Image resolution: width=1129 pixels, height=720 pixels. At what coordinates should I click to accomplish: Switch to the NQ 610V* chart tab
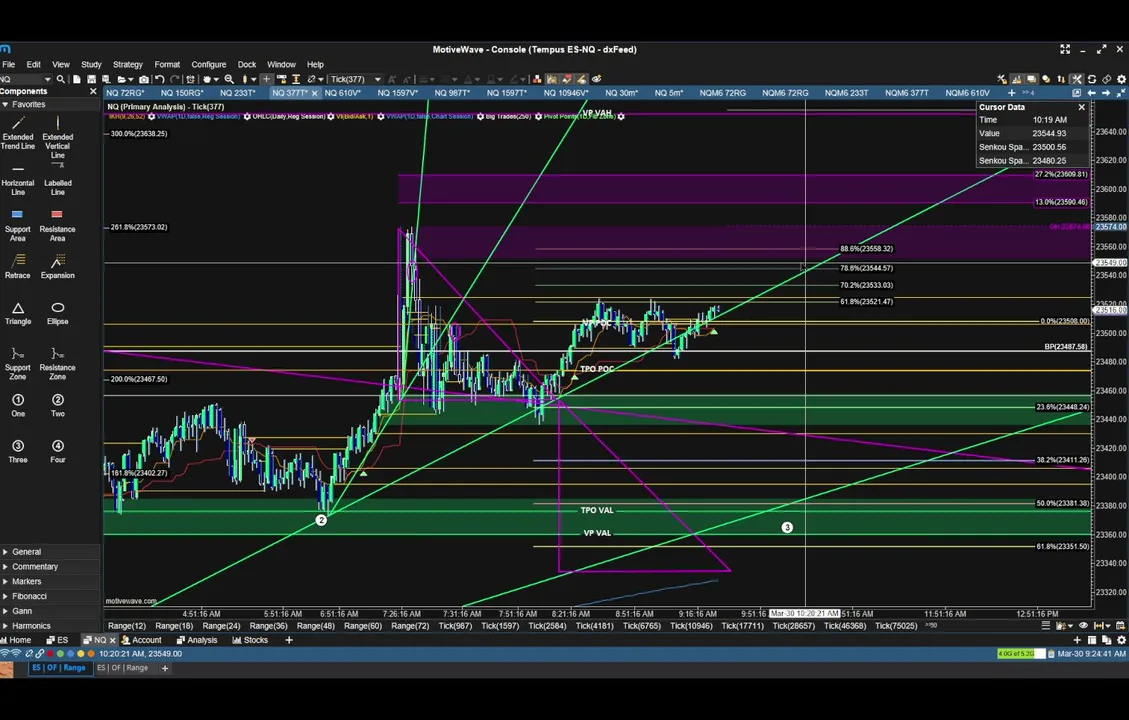click(343, 93)
